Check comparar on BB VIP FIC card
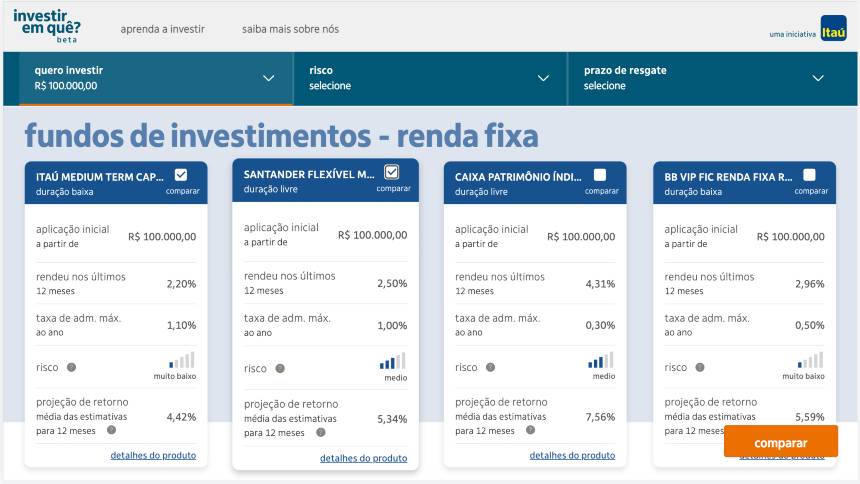Screen dimensions: 860x484 click(809, 175)
